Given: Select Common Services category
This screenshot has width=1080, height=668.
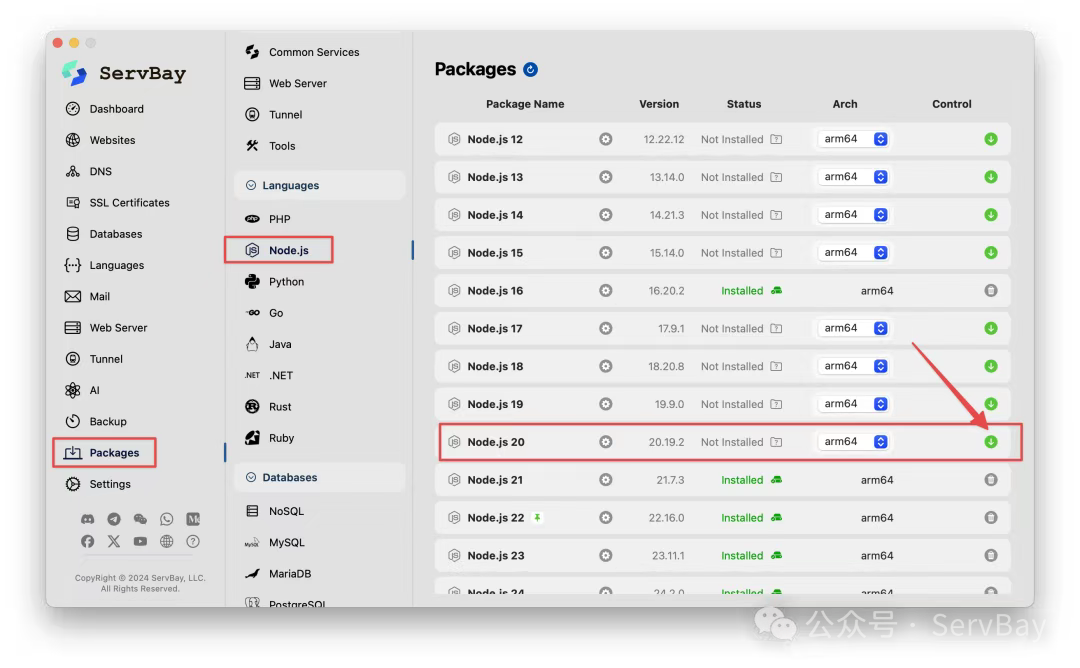Looking at the screenshot, I should (x=302, y=52).
